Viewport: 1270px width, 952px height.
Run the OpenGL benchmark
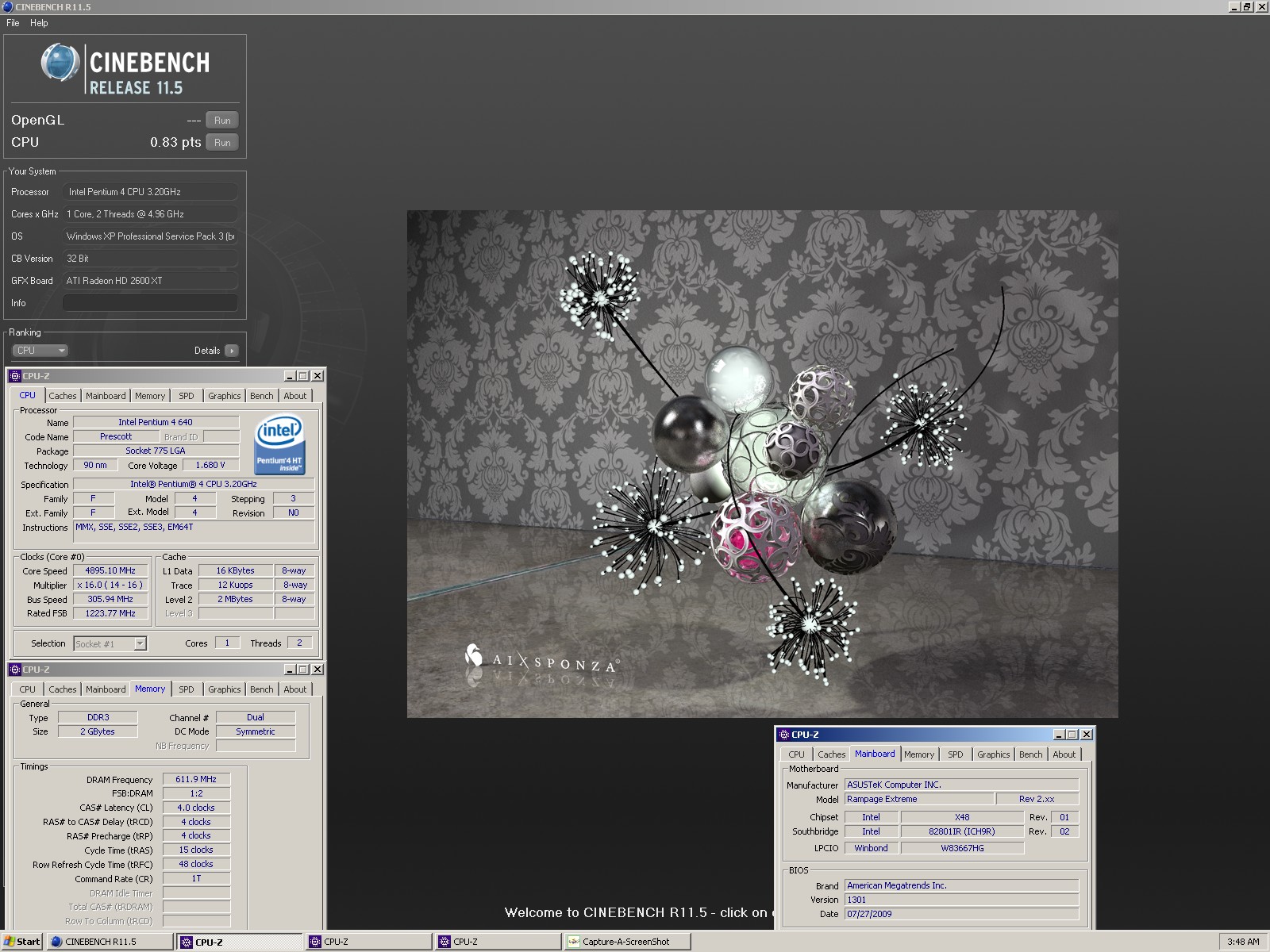tap(222, 121)
